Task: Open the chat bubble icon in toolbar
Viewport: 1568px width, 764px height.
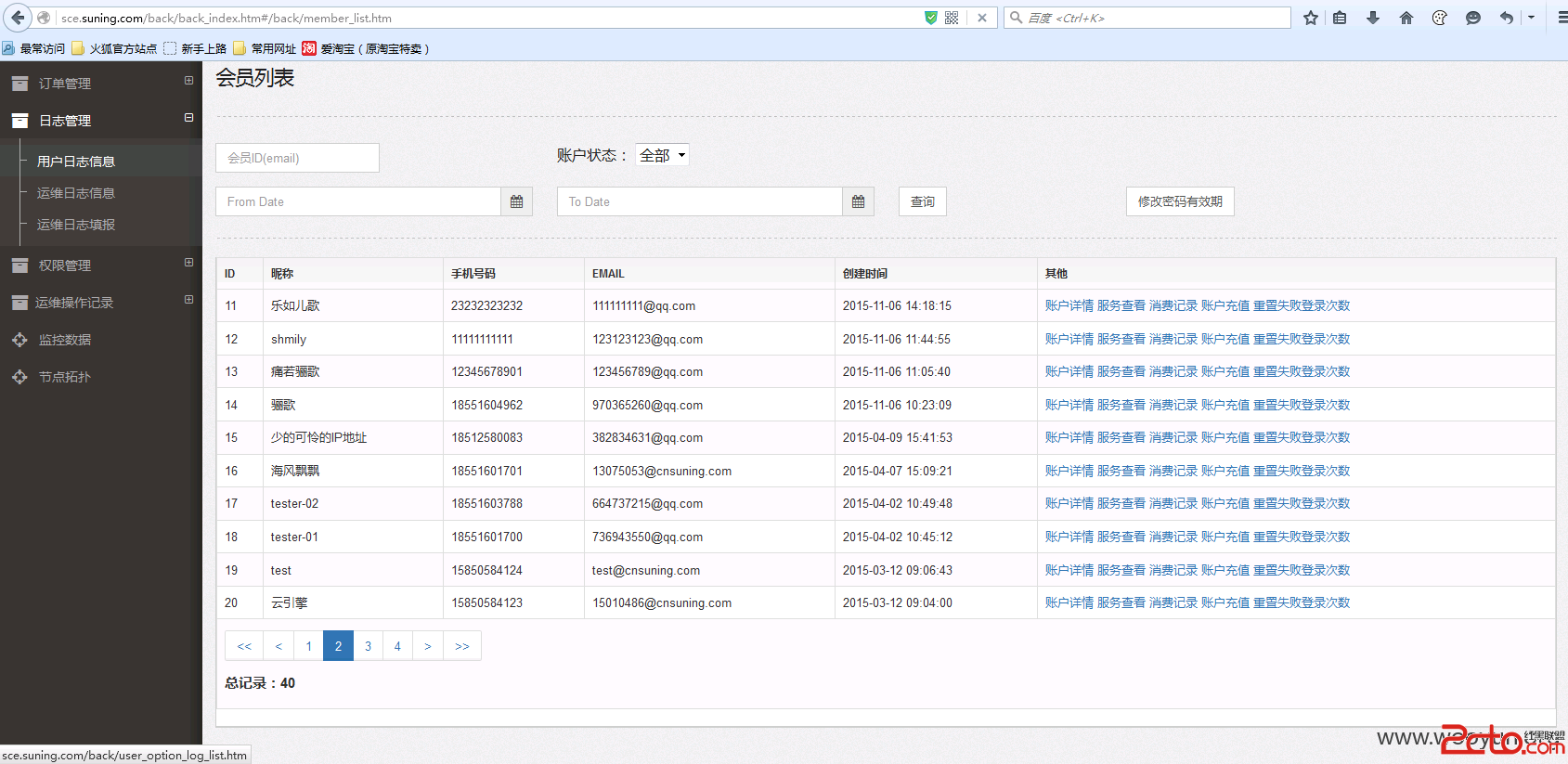Action: [x=1473, y=18]
